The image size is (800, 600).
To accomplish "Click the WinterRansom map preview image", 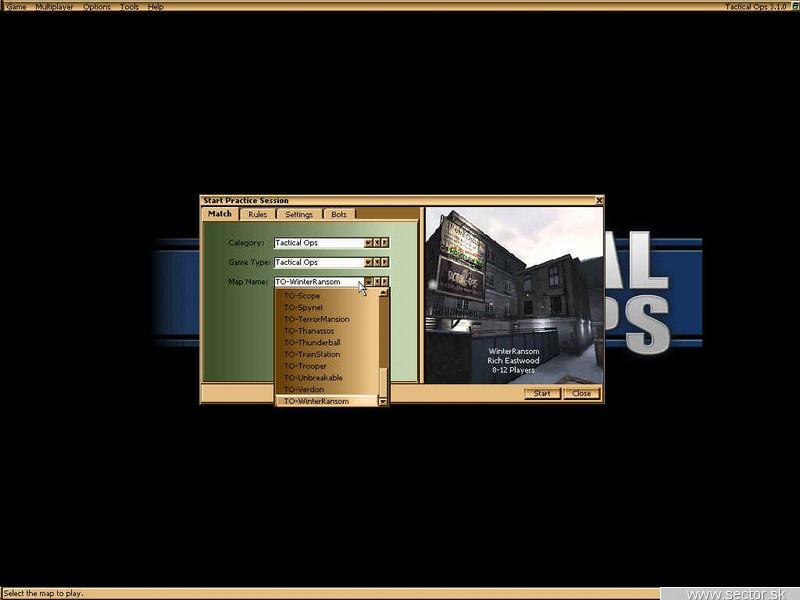I will coord(514,295).
